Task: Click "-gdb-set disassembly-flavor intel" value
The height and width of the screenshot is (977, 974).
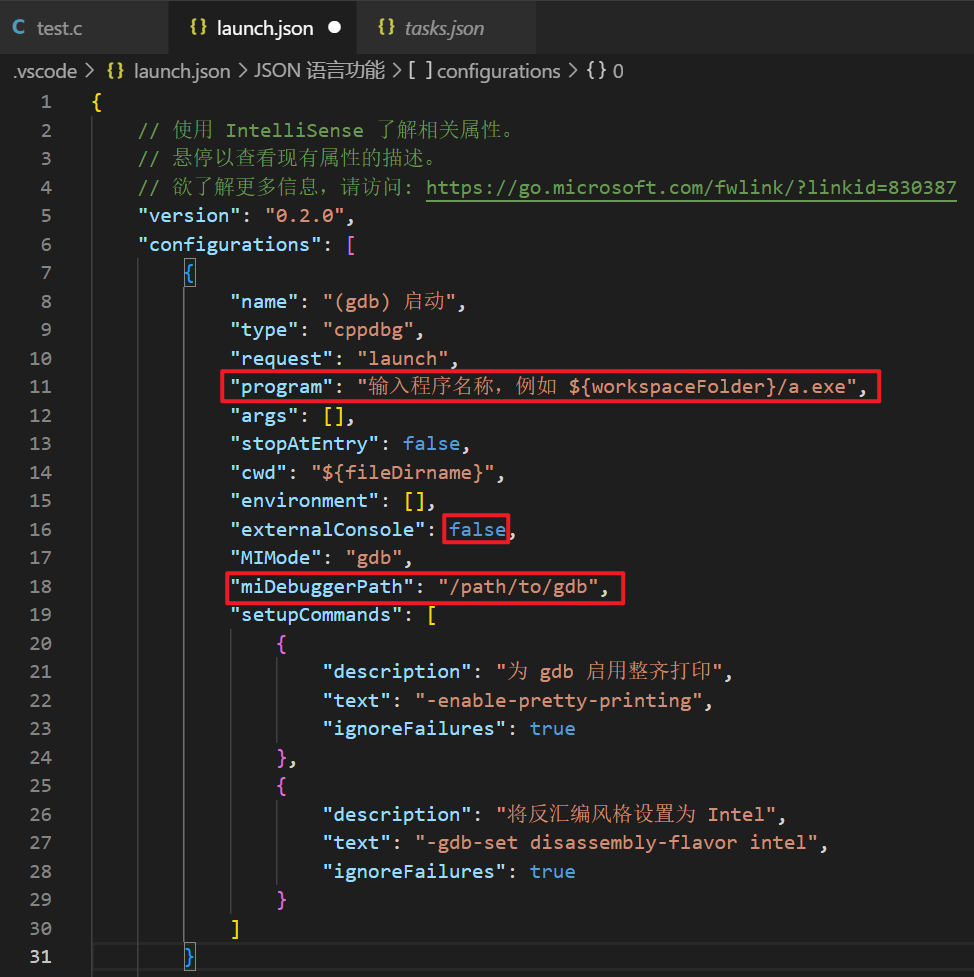Action: pos(617,843)
